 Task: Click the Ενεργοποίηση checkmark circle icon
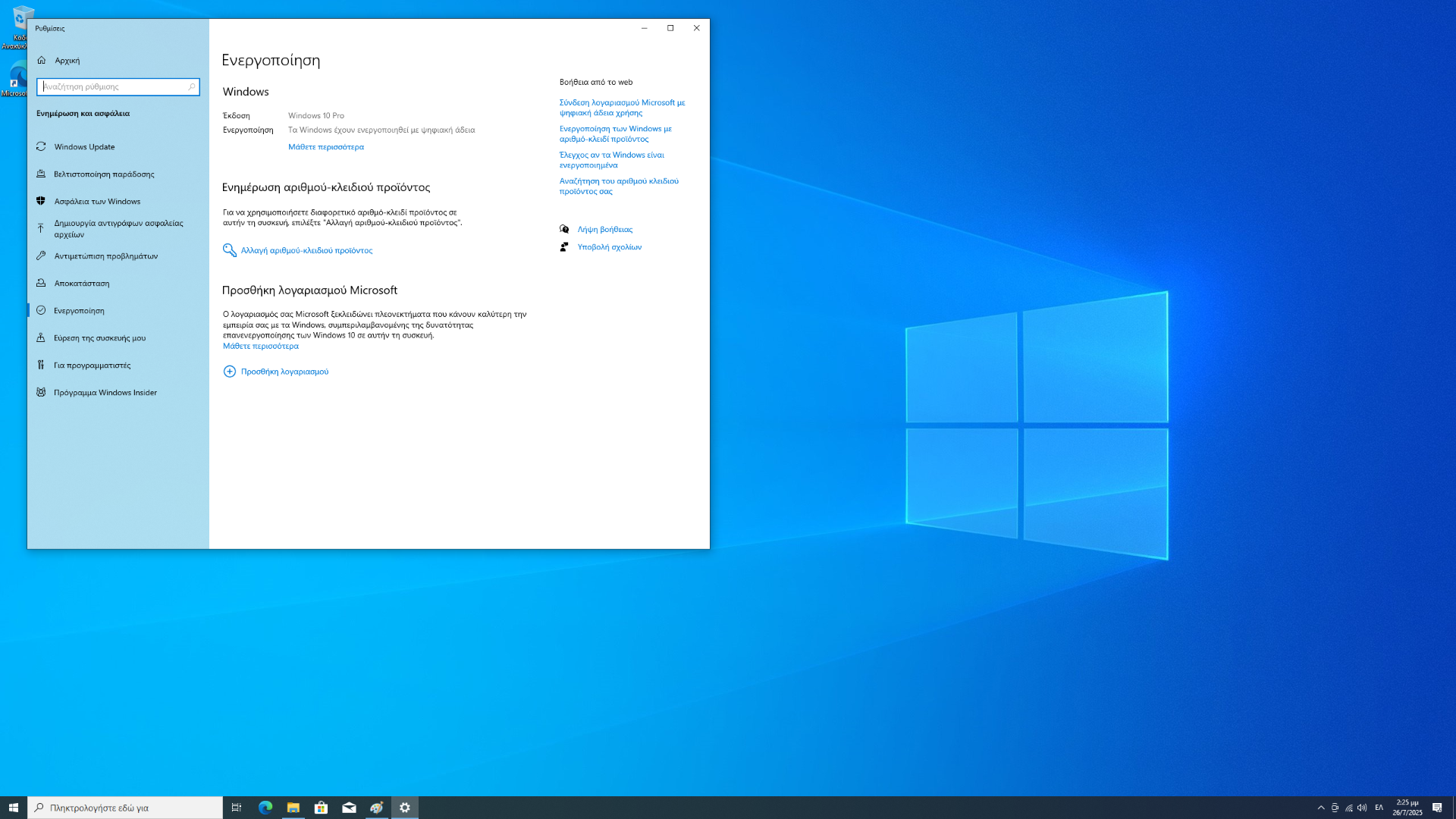(41, 311)
